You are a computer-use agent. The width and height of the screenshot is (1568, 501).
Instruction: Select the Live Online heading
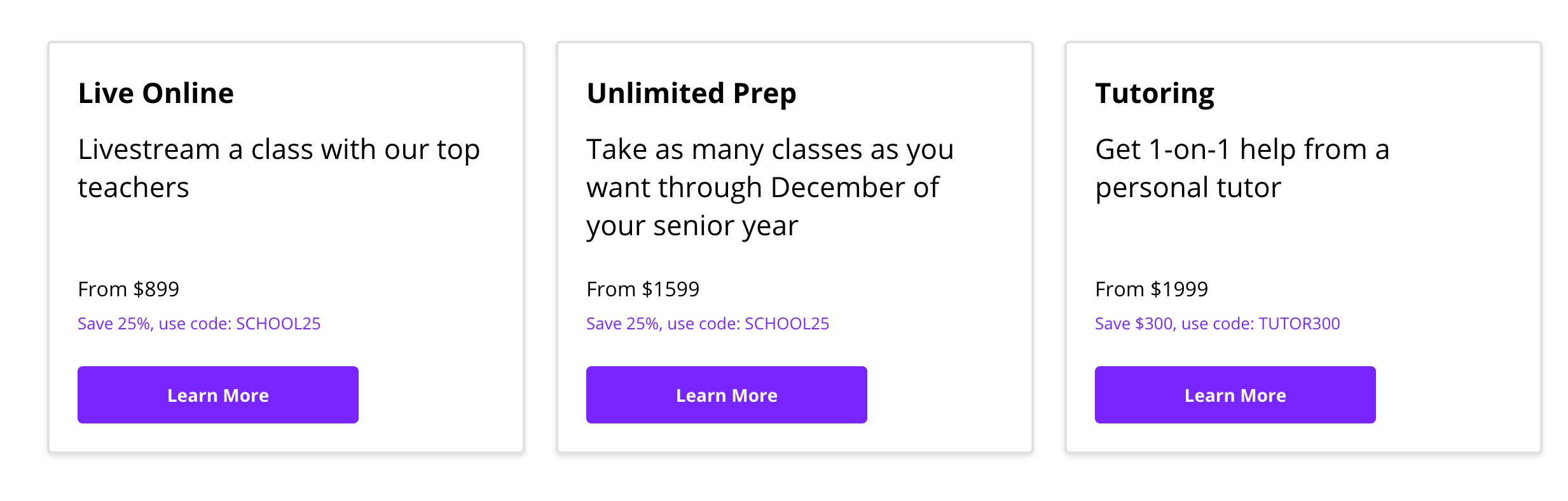155,92
